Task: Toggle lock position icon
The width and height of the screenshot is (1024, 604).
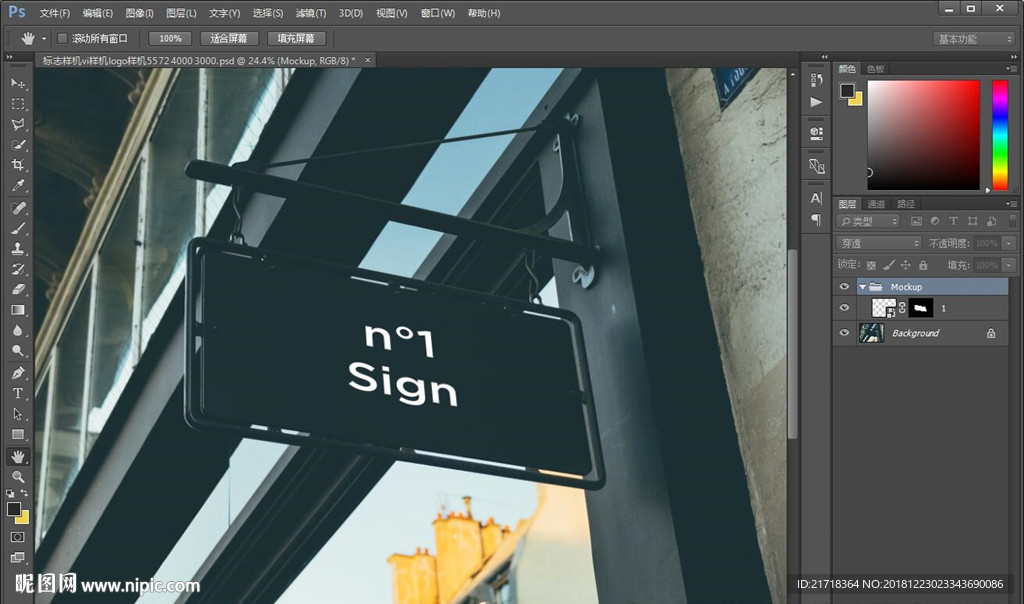Action: (905, 265)
